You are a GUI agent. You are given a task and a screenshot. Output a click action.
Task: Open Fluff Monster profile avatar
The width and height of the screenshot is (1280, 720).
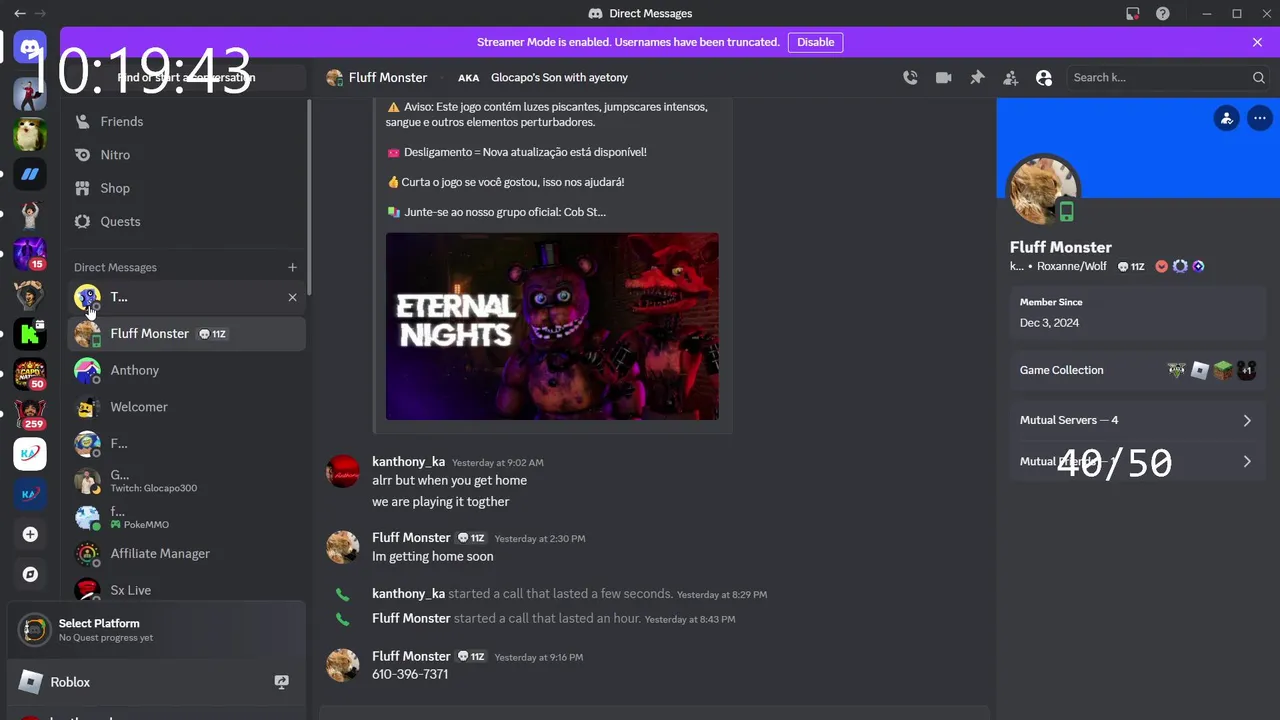click(1044, 190)
